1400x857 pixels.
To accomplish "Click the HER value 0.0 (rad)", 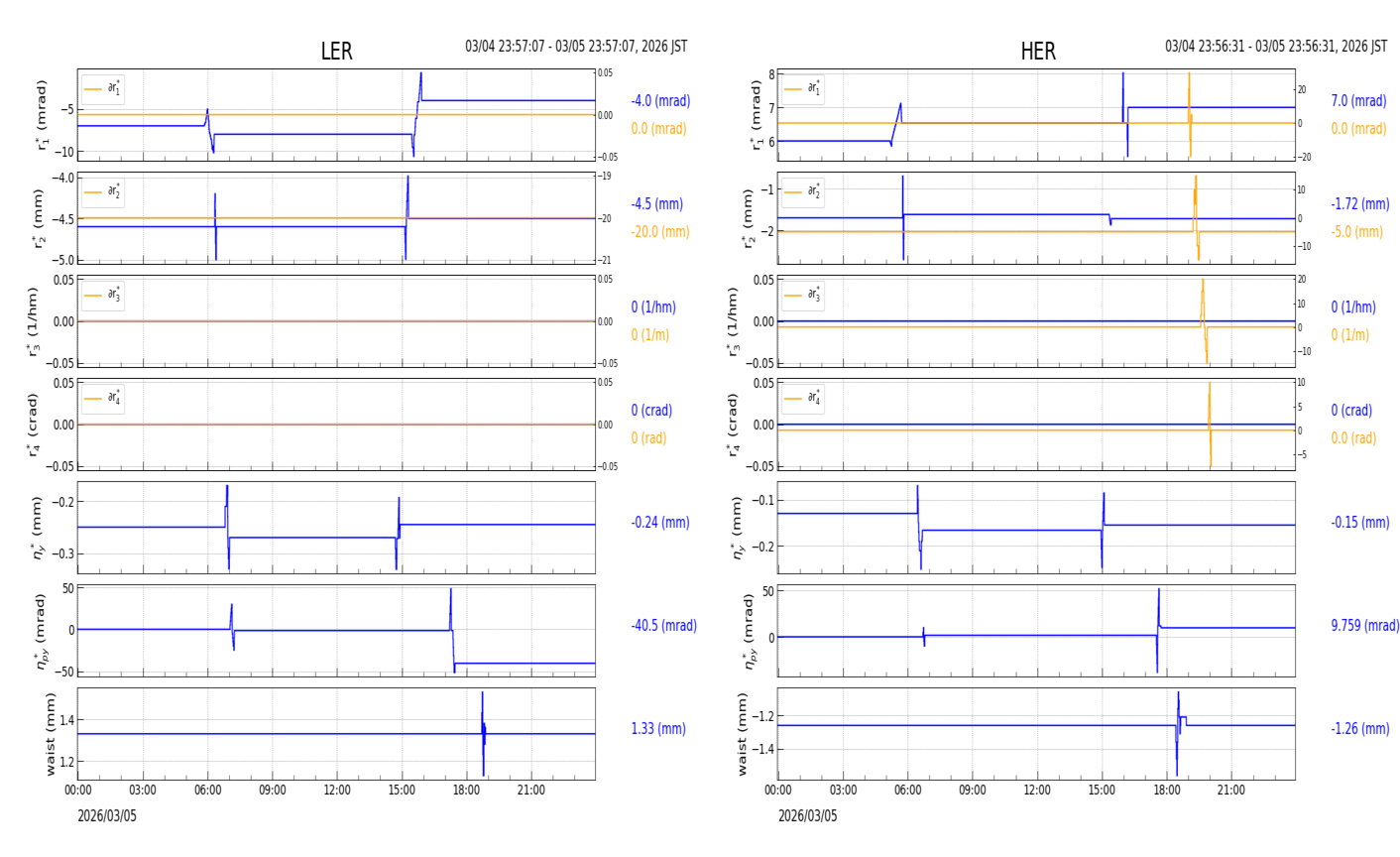I will (x=1353, y=438).
